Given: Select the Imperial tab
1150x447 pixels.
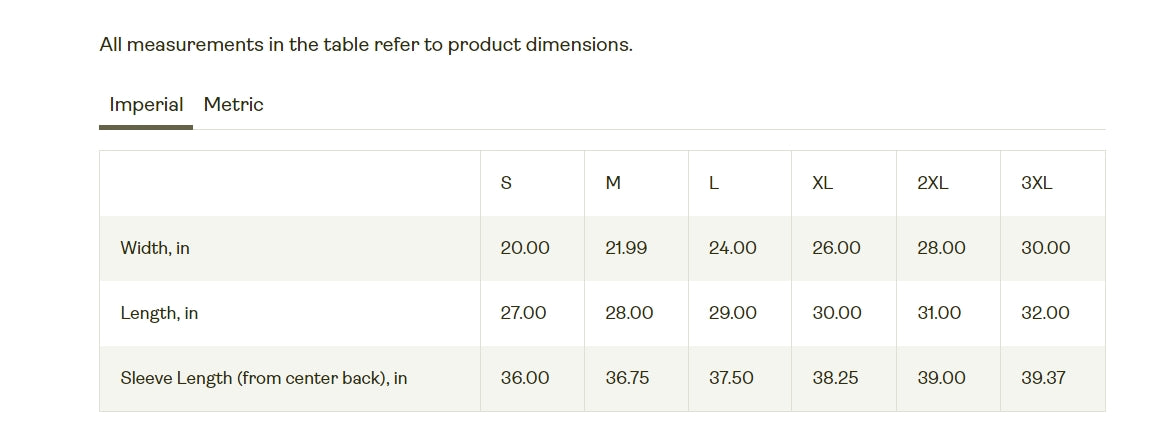Looking at the screenshot, I should pyautogui.click(x=146, y=105).
